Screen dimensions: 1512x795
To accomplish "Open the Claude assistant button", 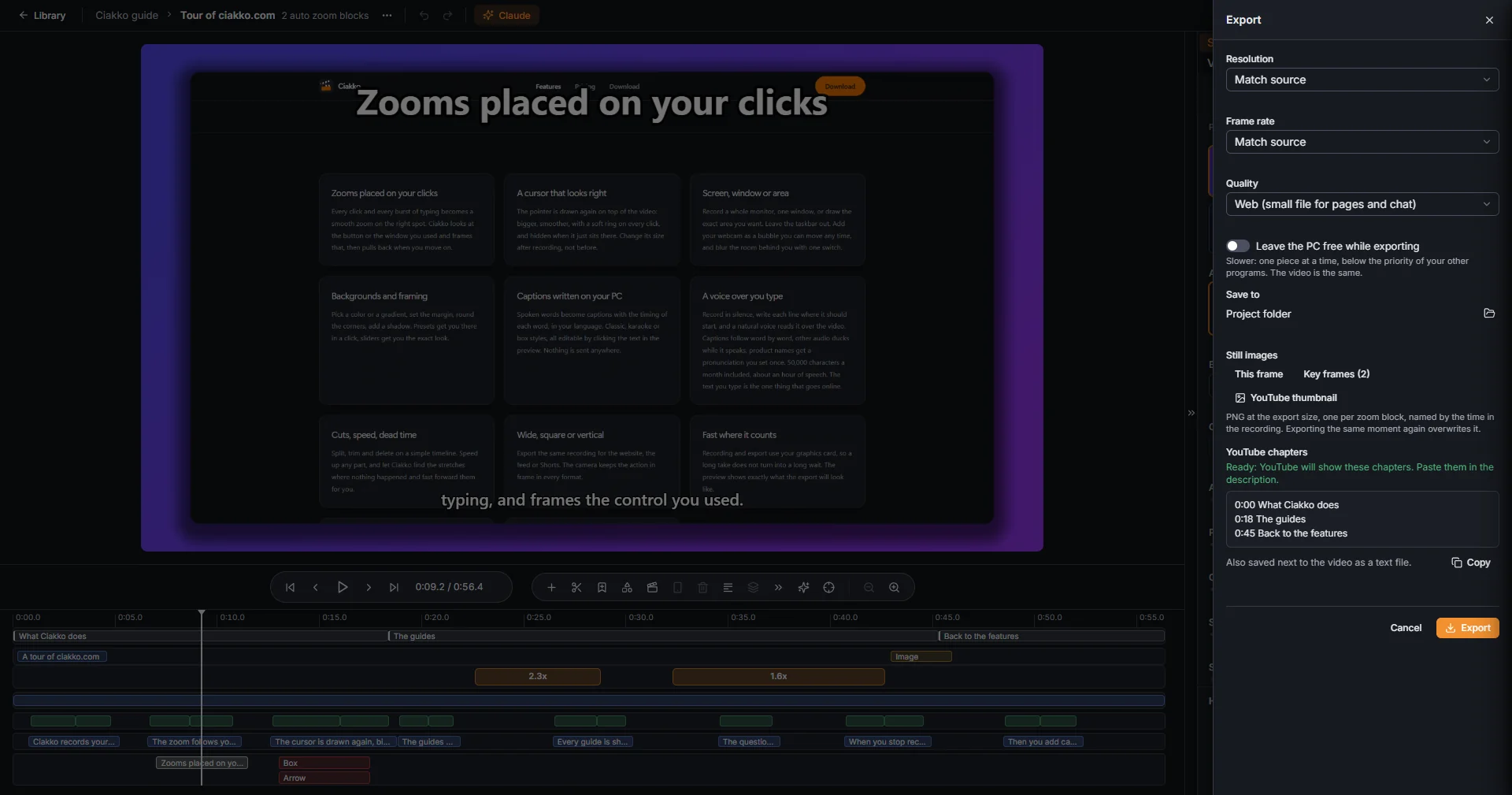I will (x=506, y=16).
